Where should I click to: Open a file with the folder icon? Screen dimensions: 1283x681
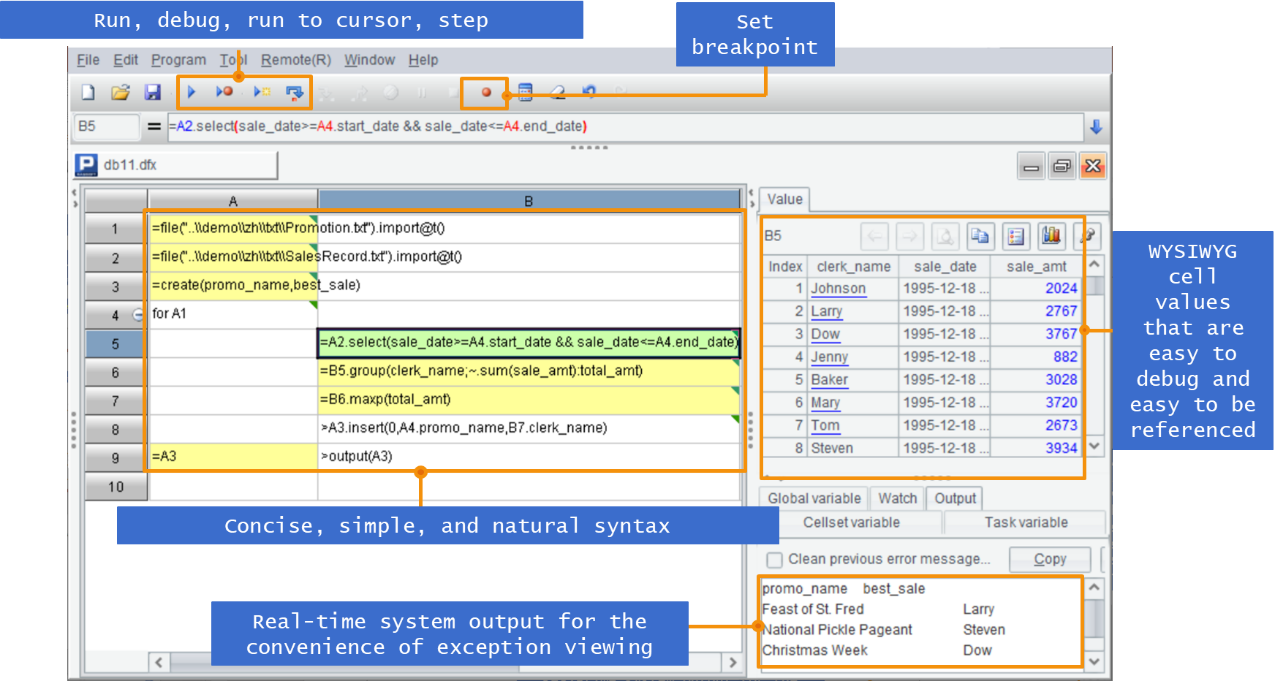pos(120,91)
